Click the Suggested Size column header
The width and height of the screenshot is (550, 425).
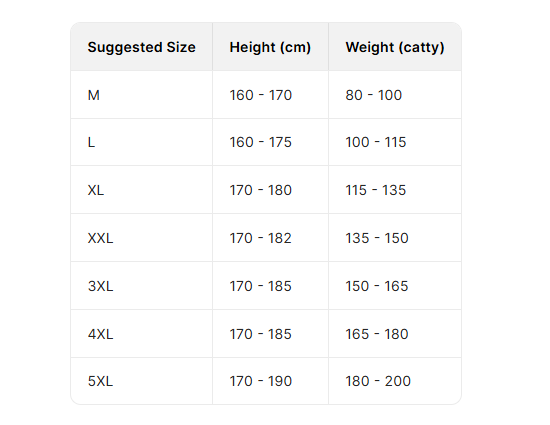(x=141, y=47)
